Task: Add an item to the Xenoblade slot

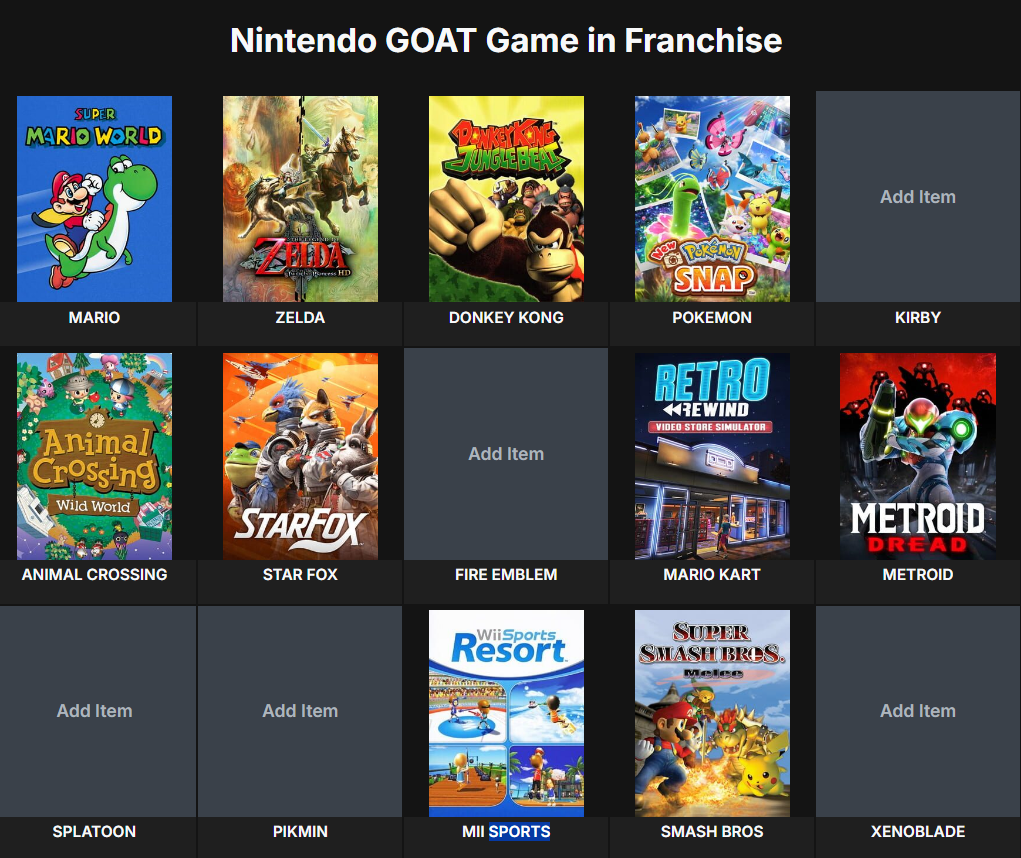Action: [917, 711]
